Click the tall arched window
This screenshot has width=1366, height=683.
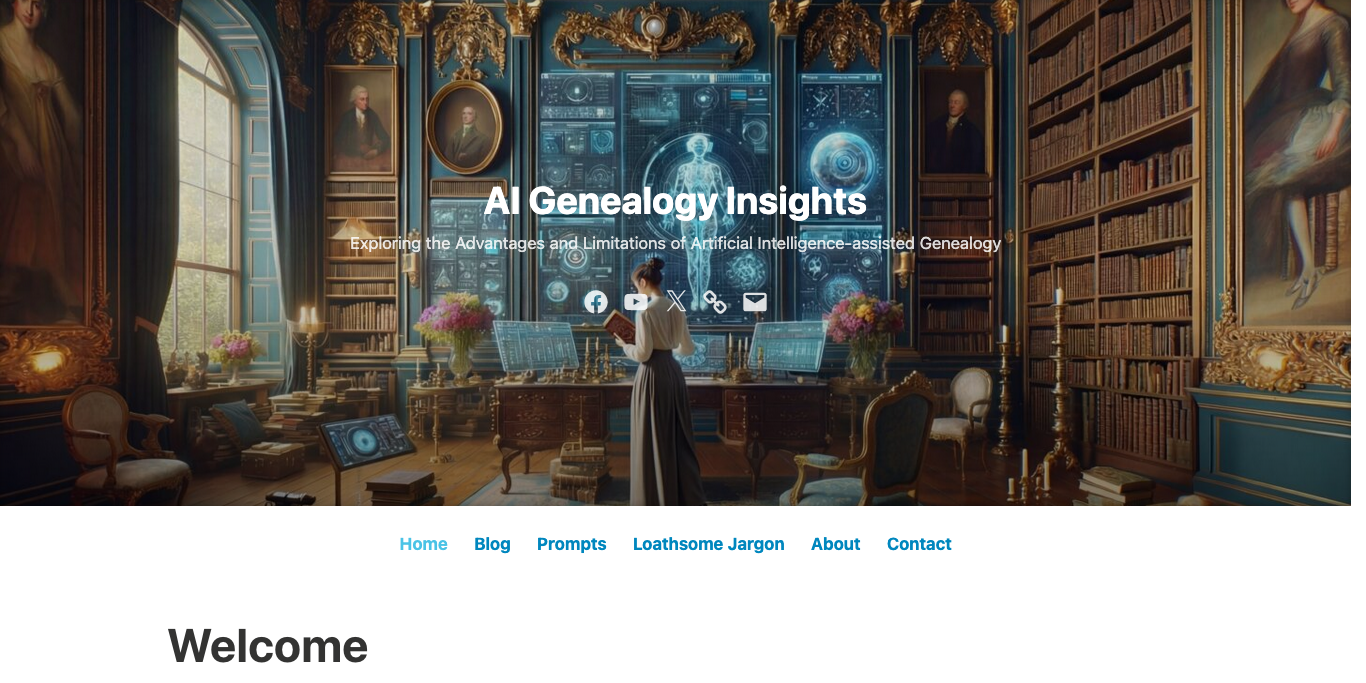tap(208, 190)
